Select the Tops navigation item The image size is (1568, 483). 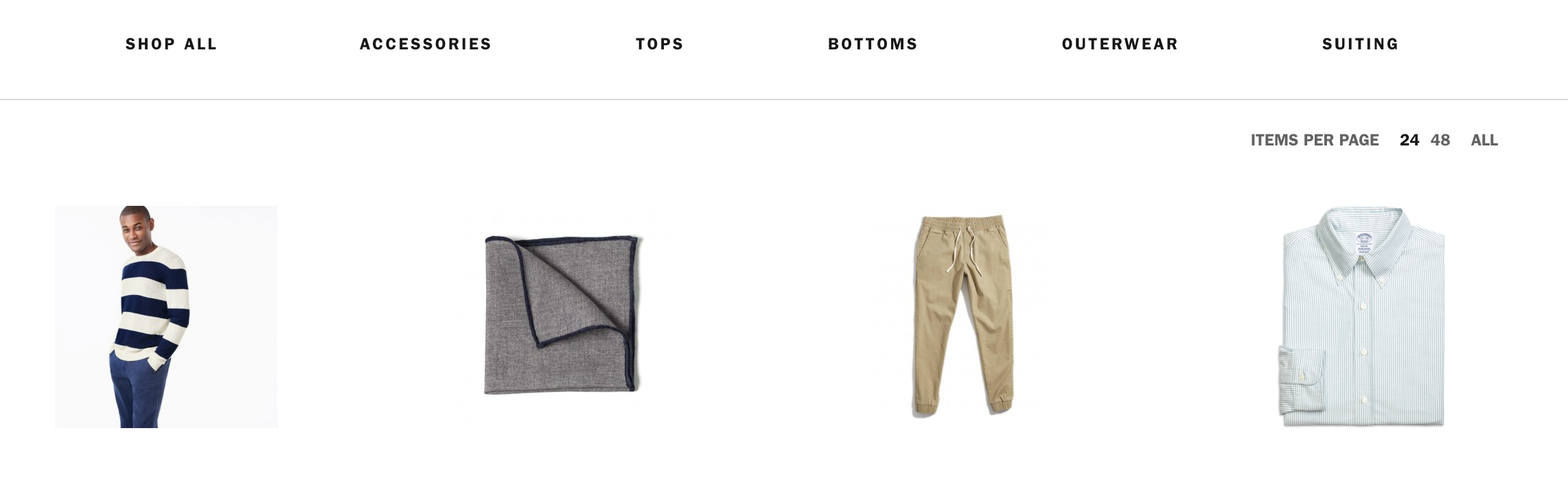(x=660, y=44)
